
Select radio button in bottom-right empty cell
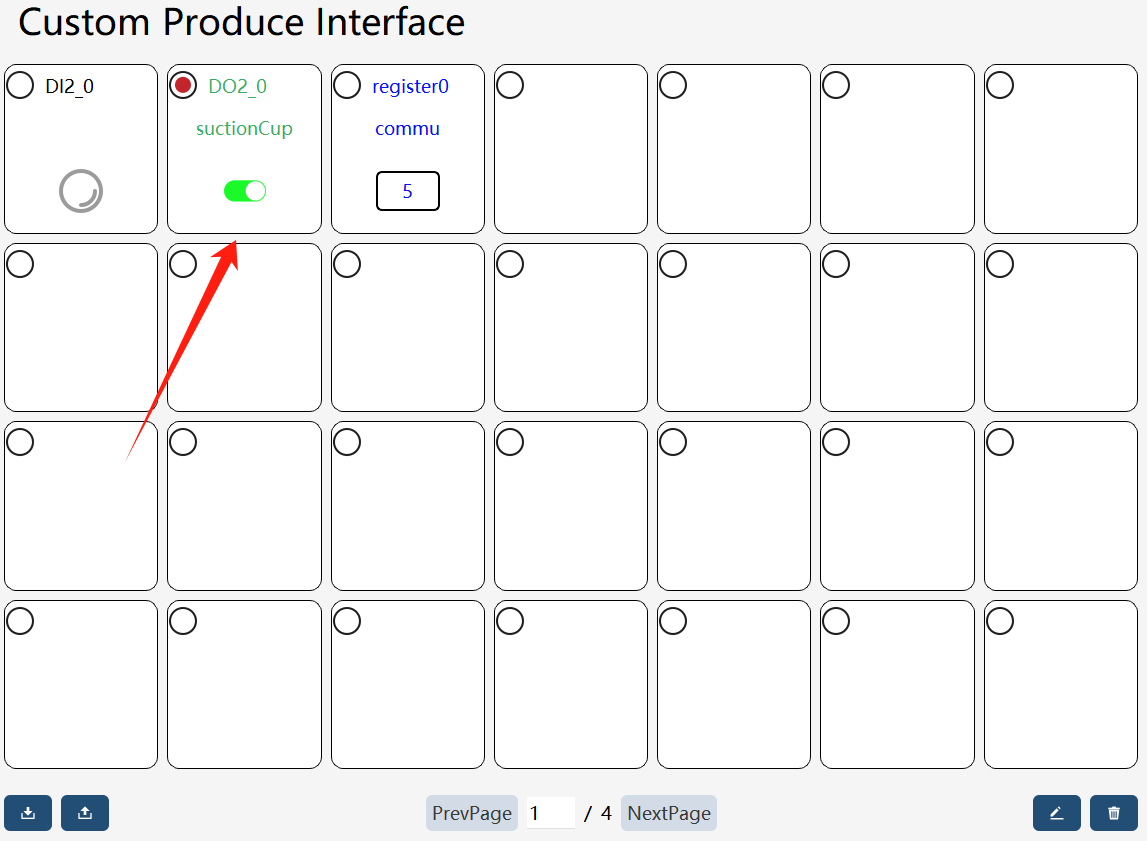point(1000,621)
